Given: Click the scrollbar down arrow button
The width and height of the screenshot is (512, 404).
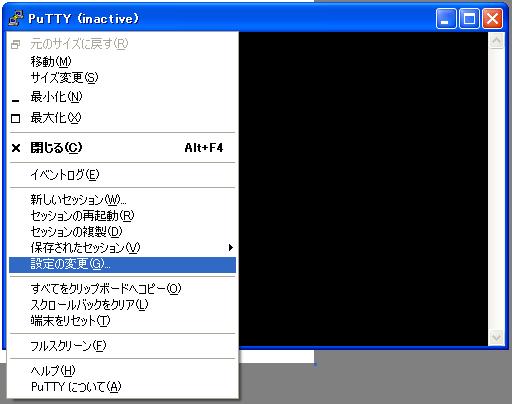Looking at the screenshot, I should click(x=496, y=338).
